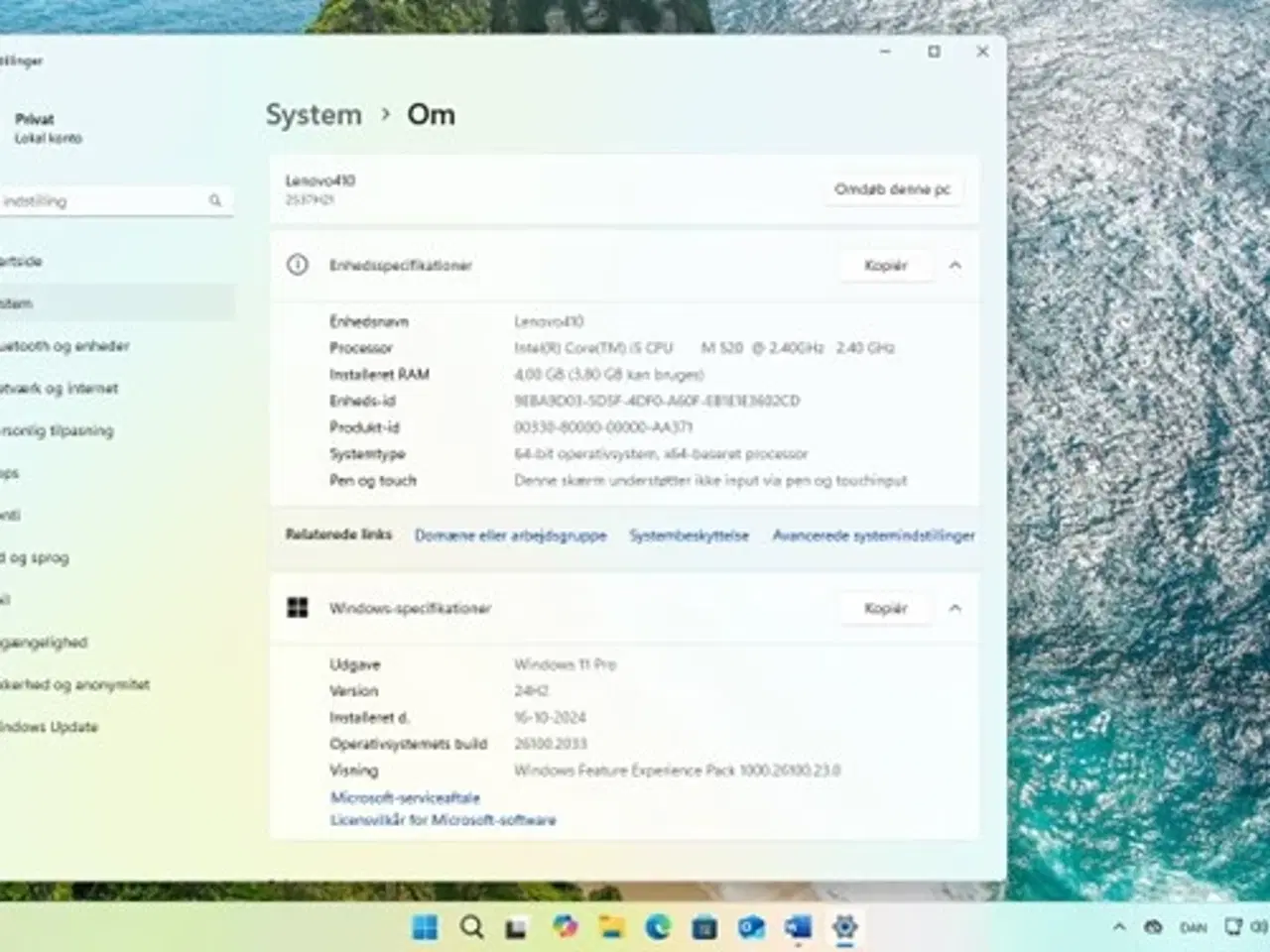Viewport: 1270px width, 952px height.
Task: Click the Installeret d. date 16-10-2024
Action: click(550, 717)
